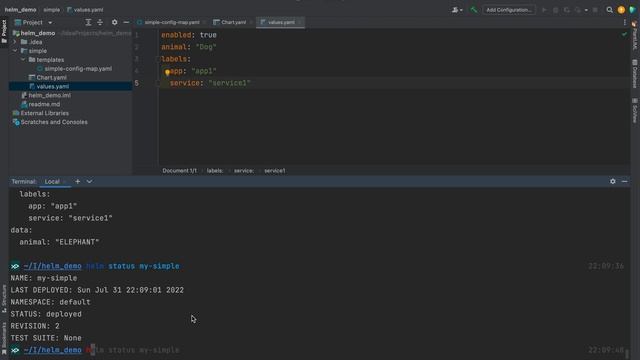
Task: Open the editor tabs kebab menu
Action: [x=624, y=22]
